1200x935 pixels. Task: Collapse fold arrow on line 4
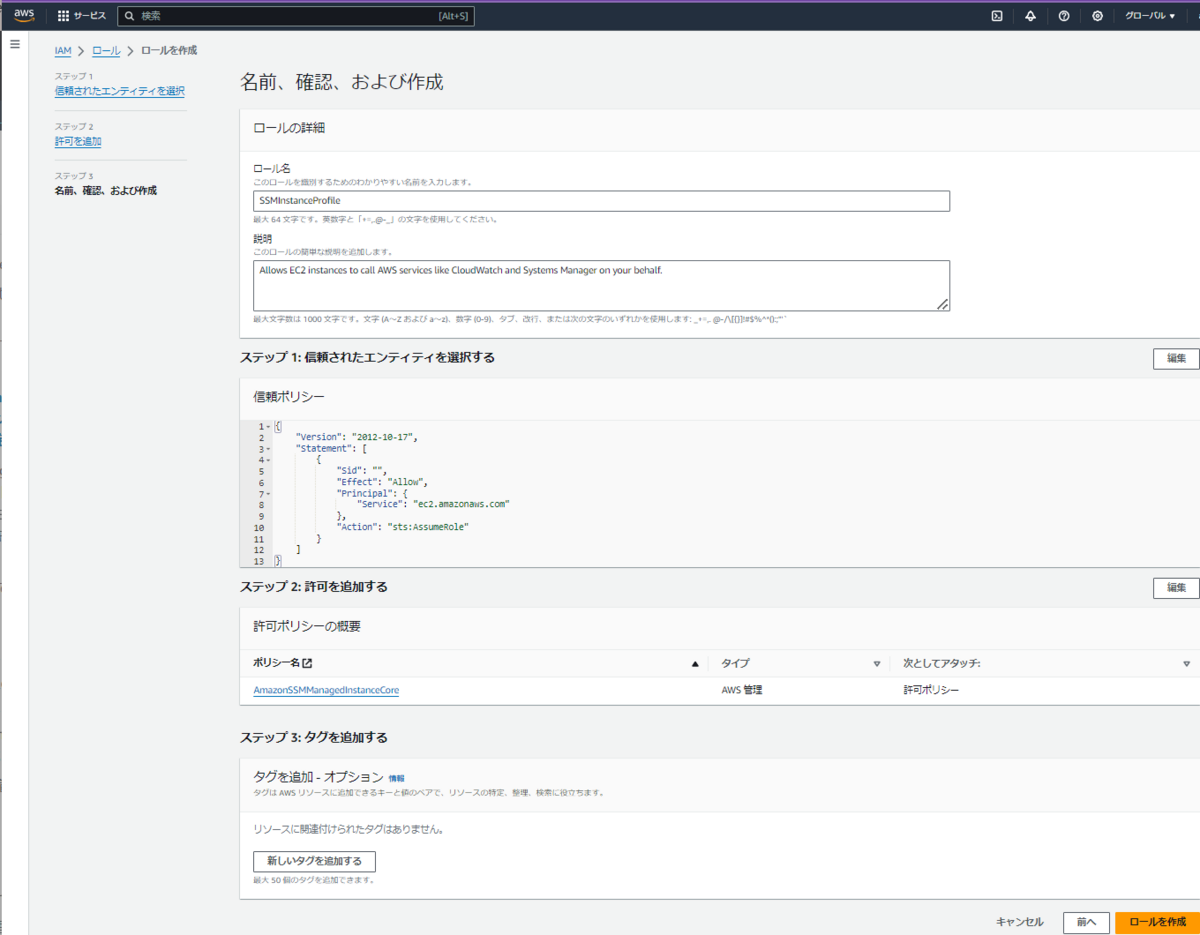tap(268, 460)
